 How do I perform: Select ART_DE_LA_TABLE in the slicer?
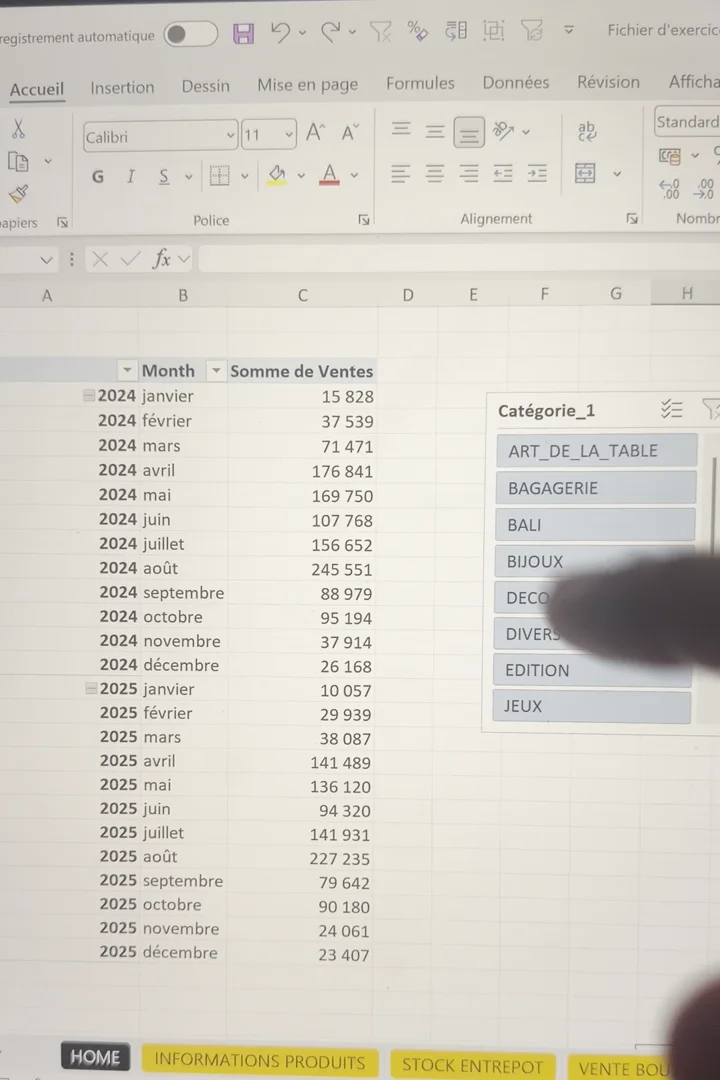[596, 450]
